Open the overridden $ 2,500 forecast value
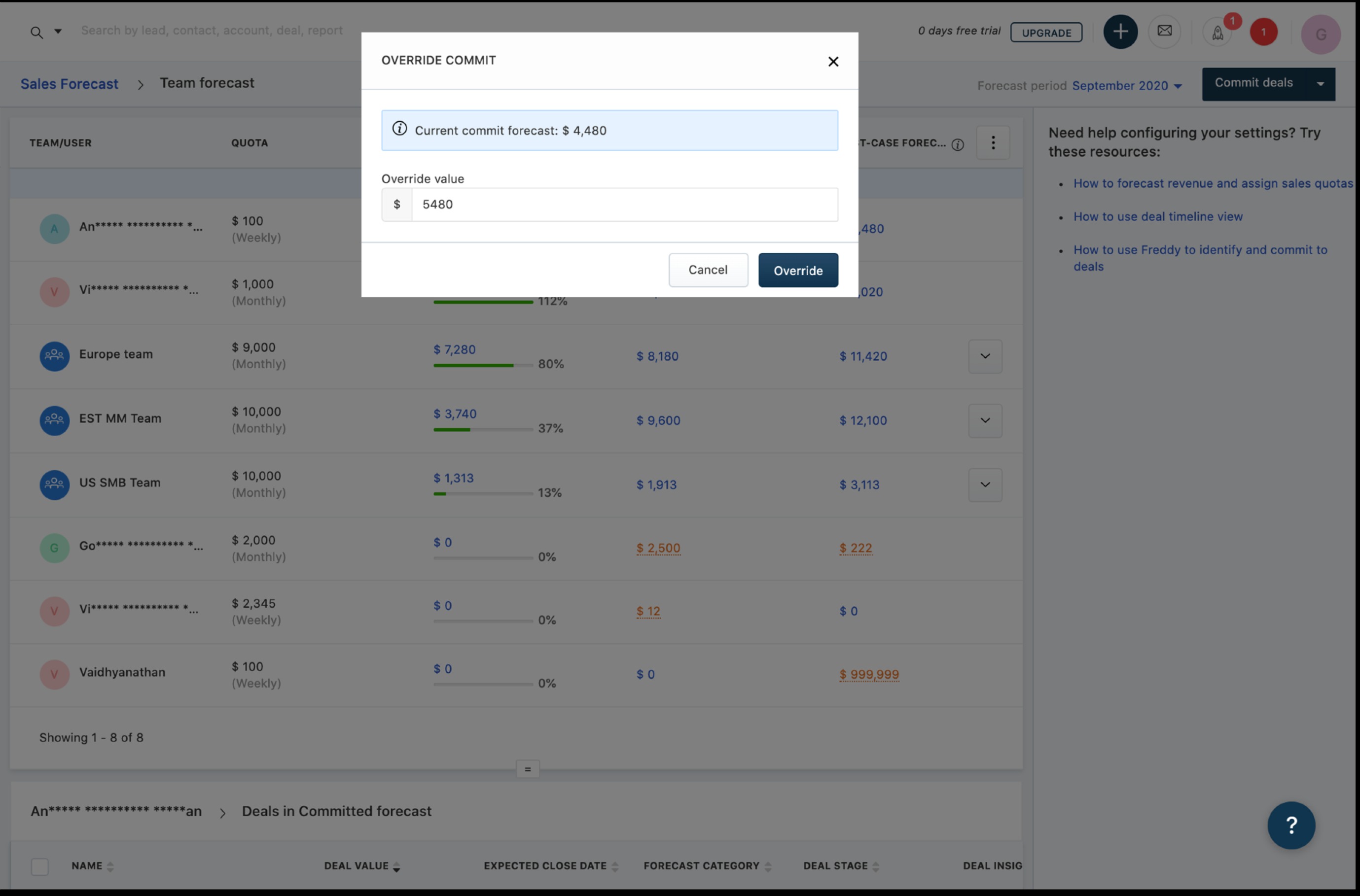Viewport: 1360px width, 896px height. 659,548
